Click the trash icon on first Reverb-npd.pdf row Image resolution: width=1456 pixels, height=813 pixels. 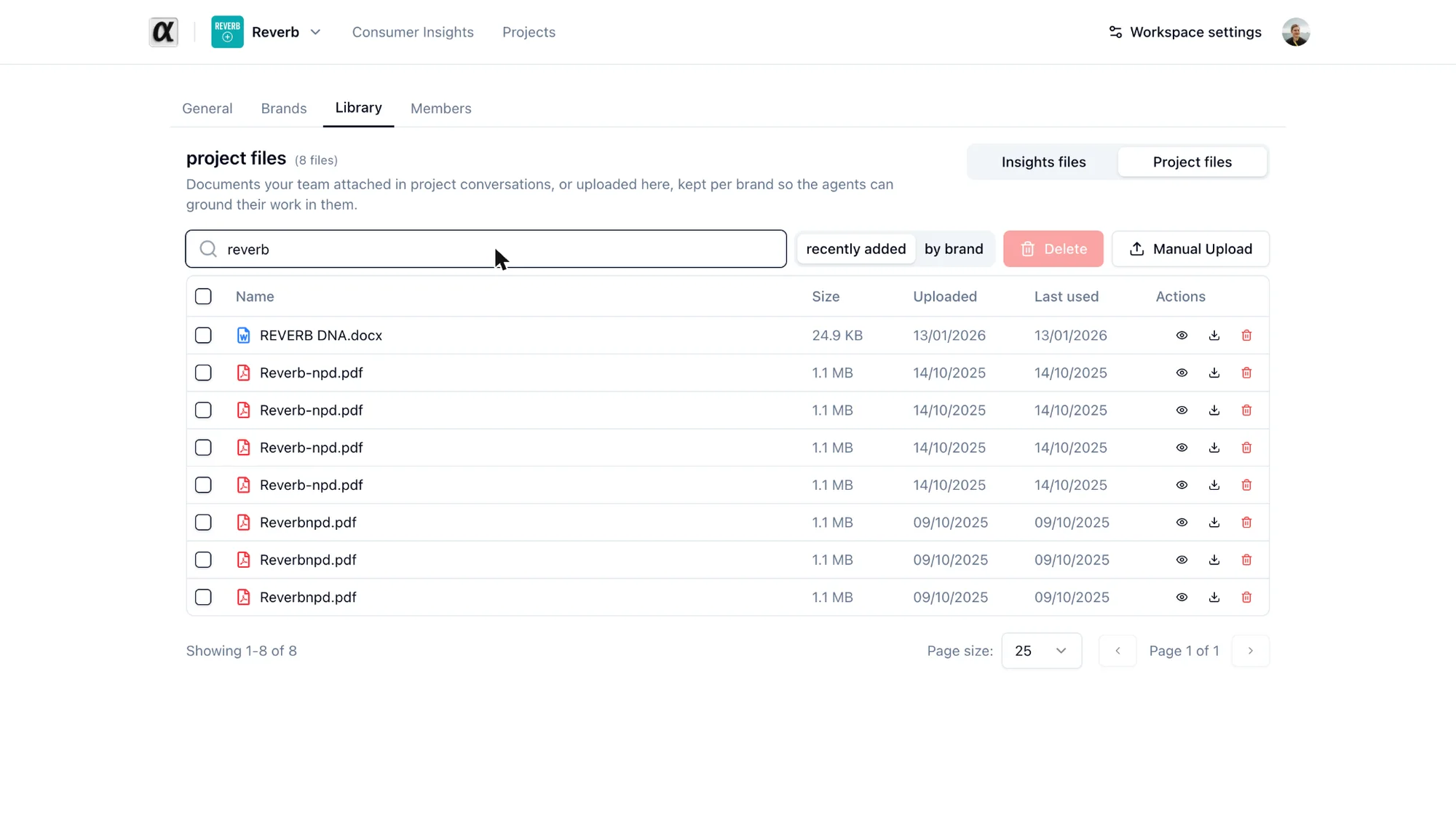[x=1246, y=373]
